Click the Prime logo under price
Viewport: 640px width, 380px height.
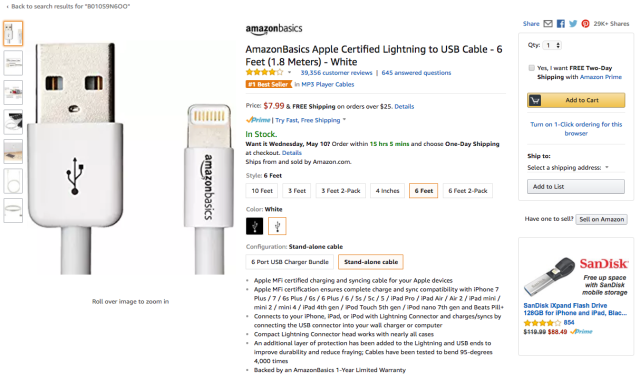click(258, 120)
